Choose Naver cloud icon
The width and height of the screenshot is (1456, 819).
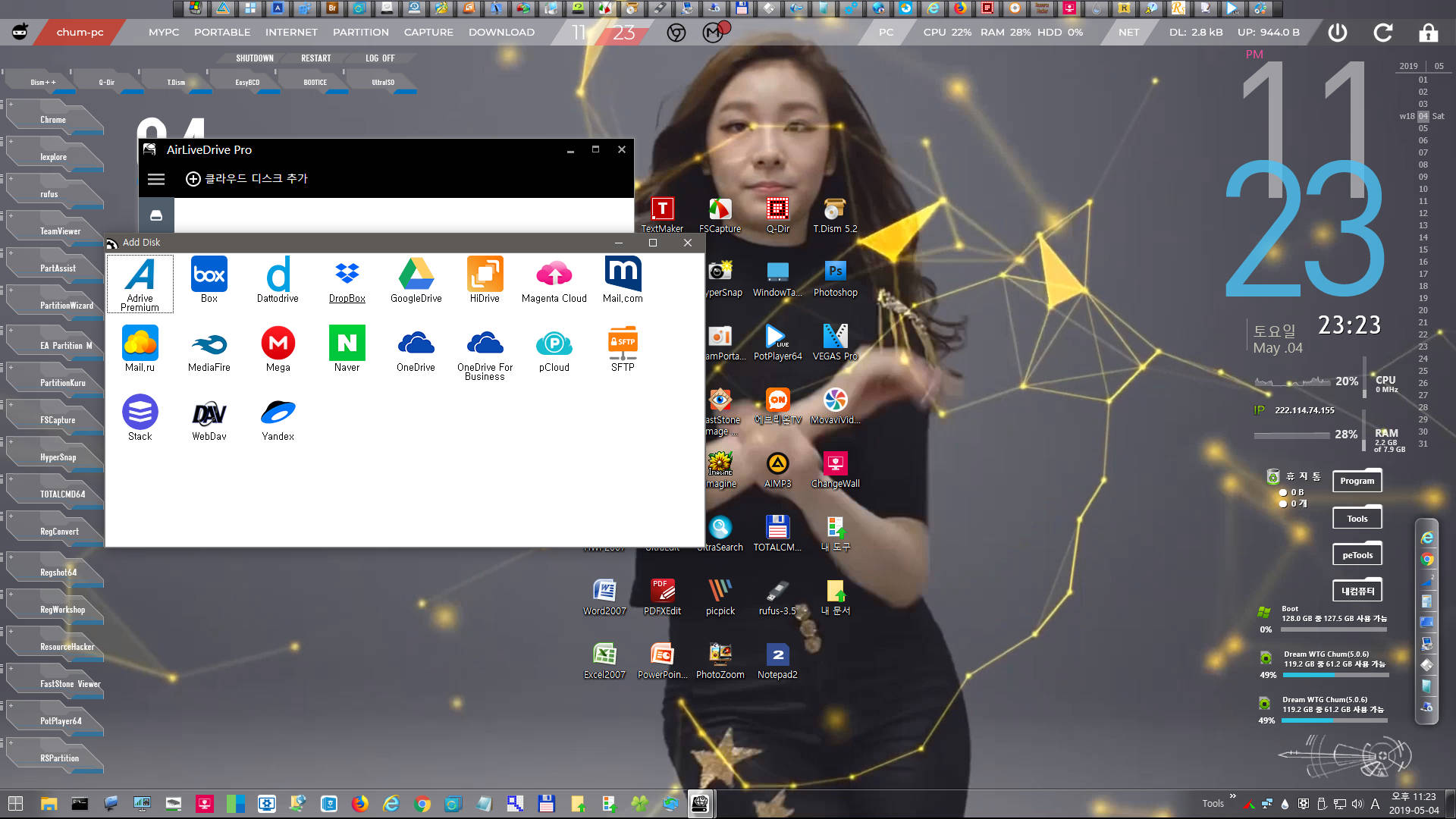point(347,349)
